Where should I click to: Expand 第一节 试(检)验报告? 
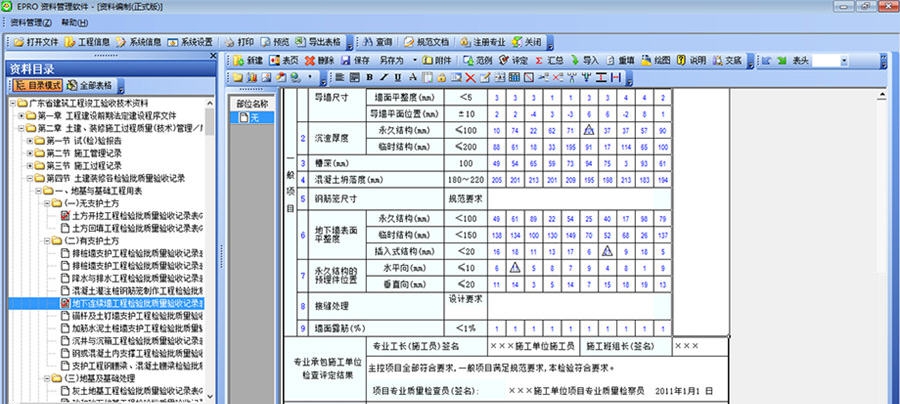(30, 141)
